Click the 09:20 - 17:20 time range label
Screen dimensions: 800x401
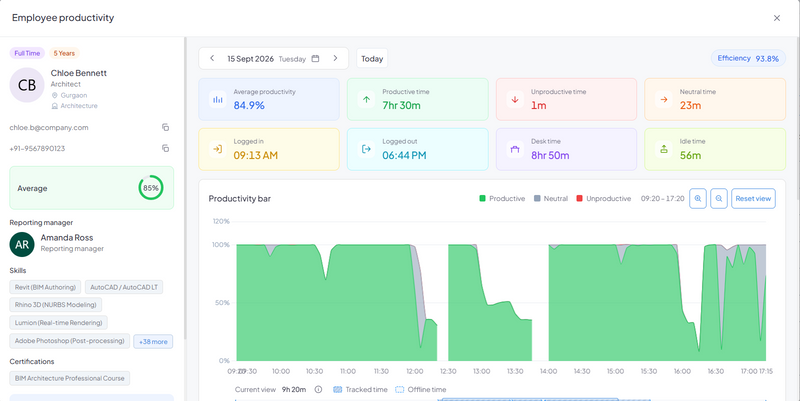click(x=663, y=198)
